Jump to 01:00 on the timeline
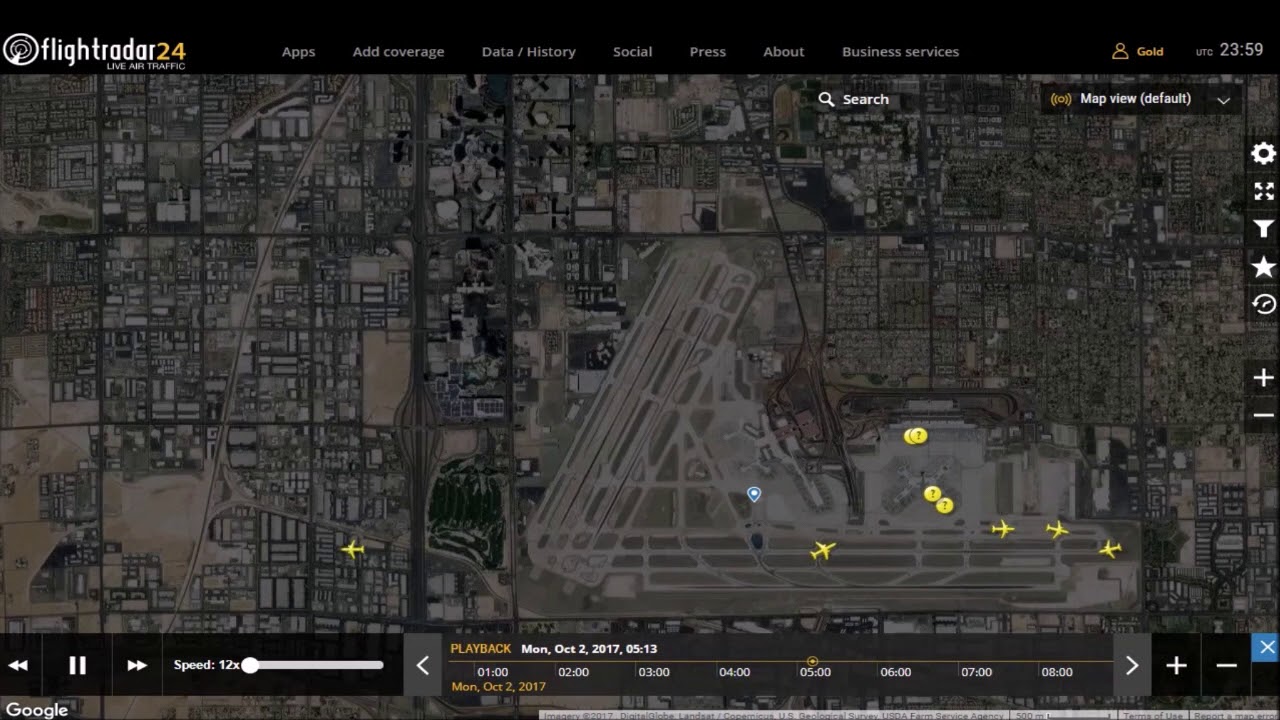1280x720 pixels. point(492,672)
